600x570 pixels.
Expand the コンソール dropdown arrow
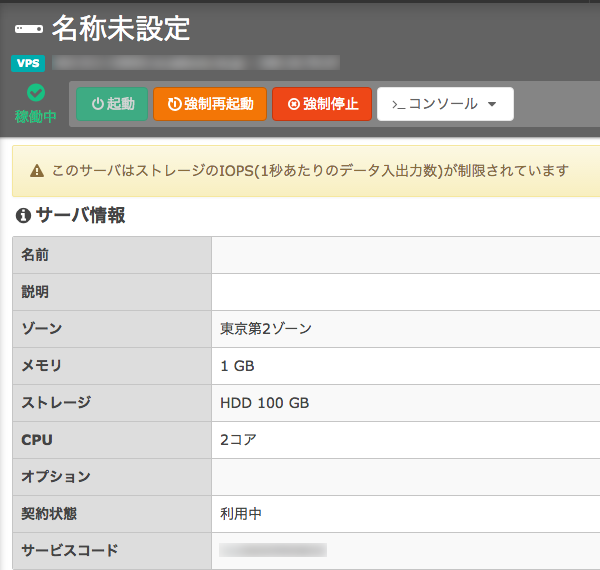[491, 104]
